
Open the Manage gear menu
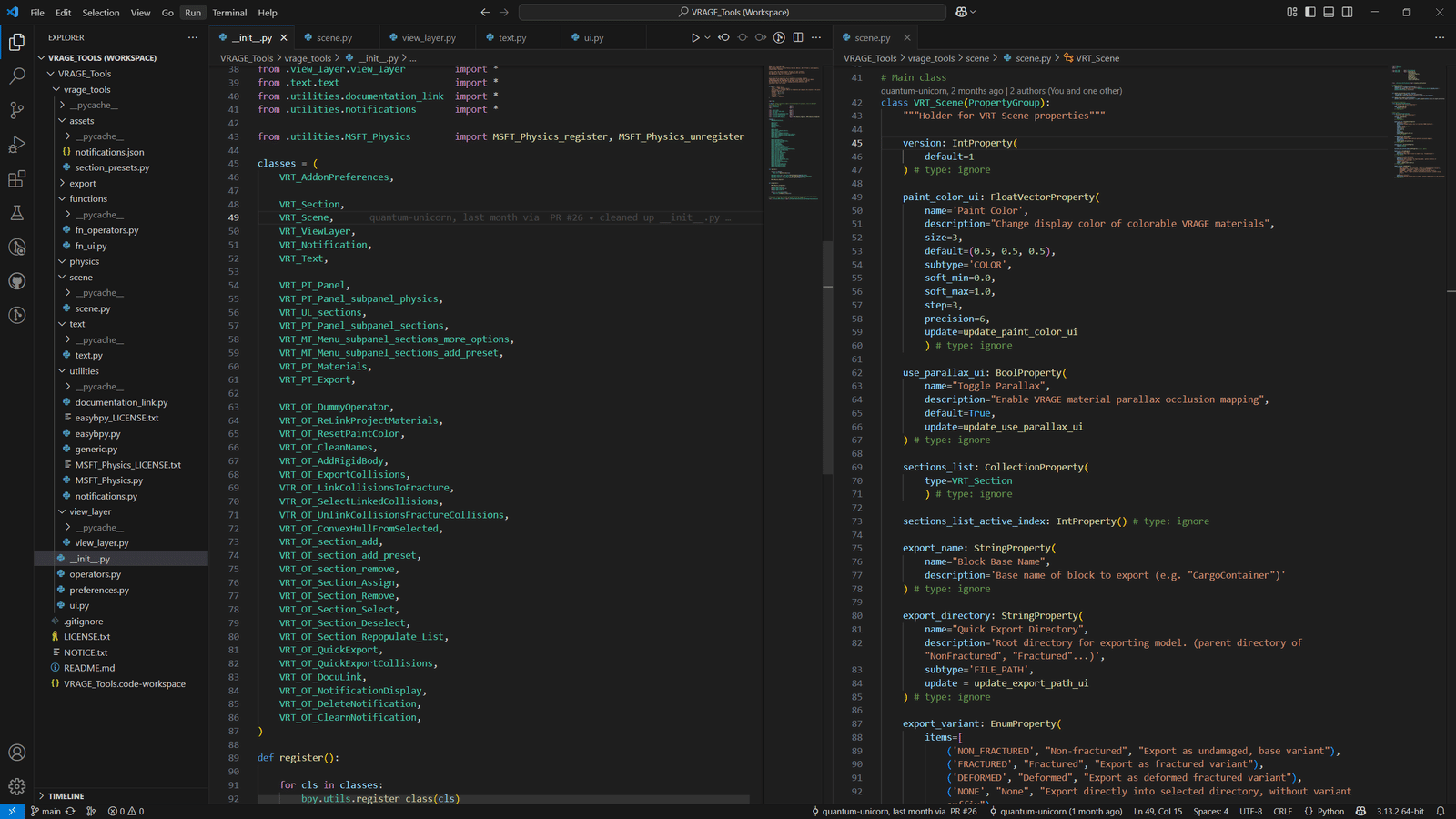(16, 787)
